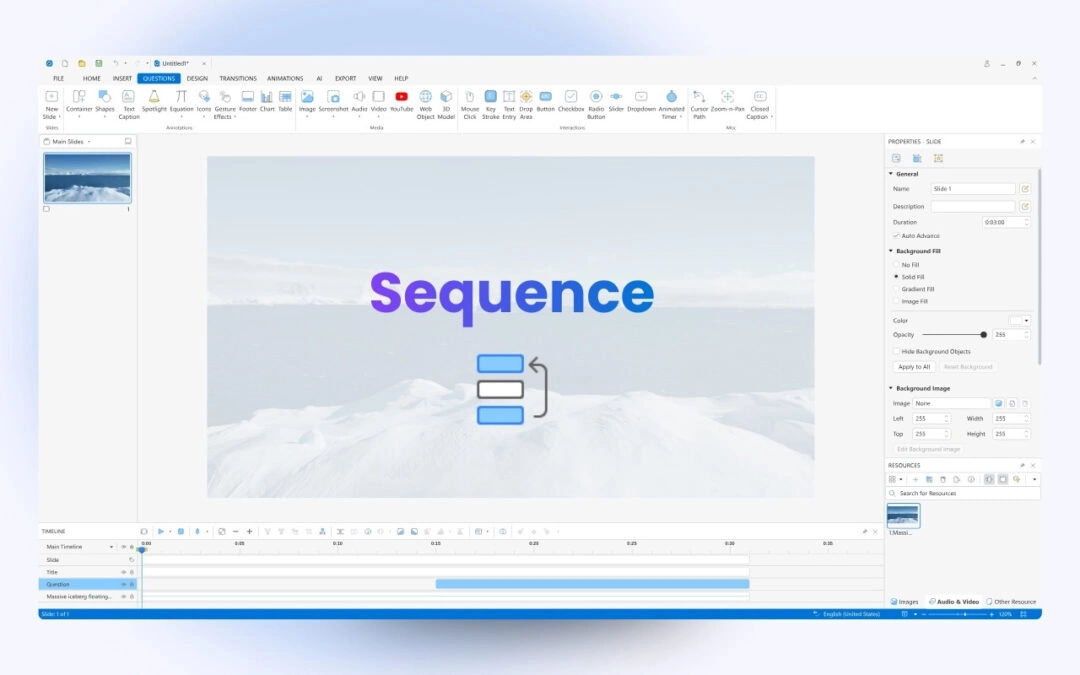The image size is (1080, 675).
Task: Add a Key Stroke interaction
Action: (x=490, y=105)
